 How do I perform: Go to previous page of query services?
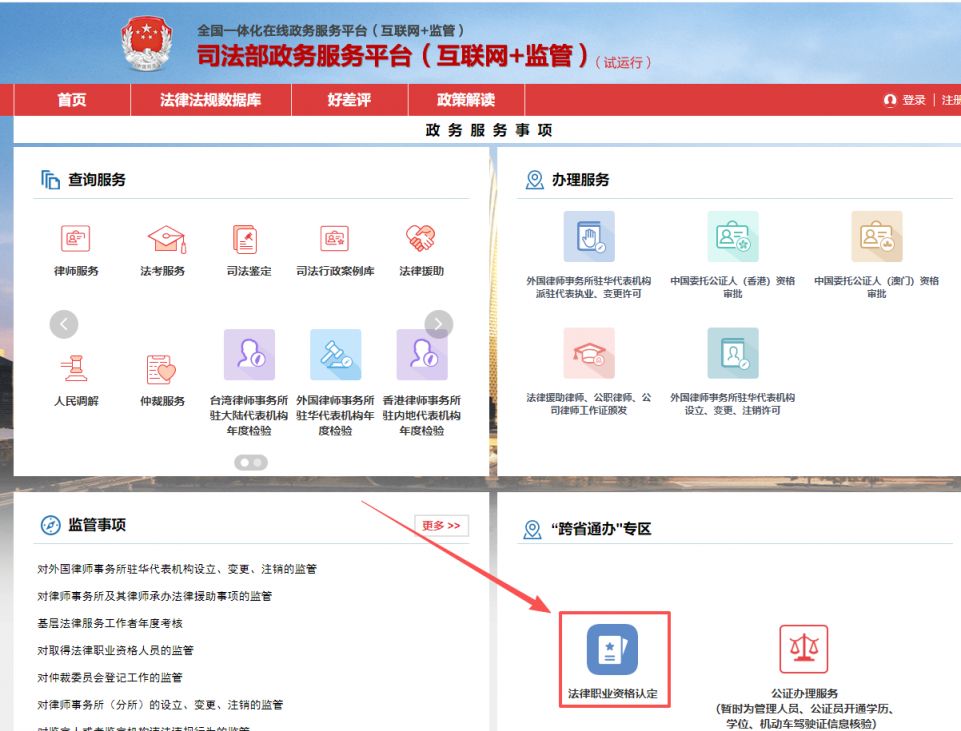click(64, 324)
